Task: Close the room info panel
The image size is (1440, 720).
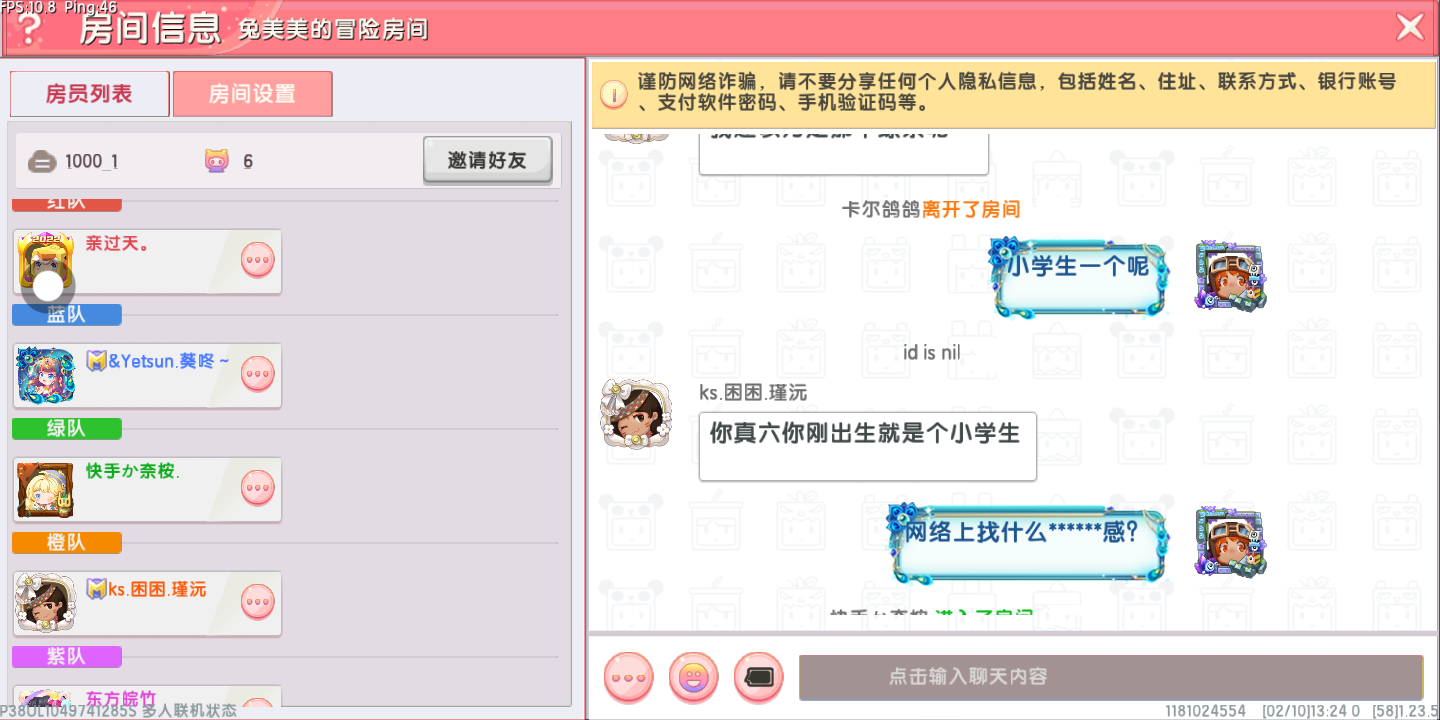Action: 1410,27
